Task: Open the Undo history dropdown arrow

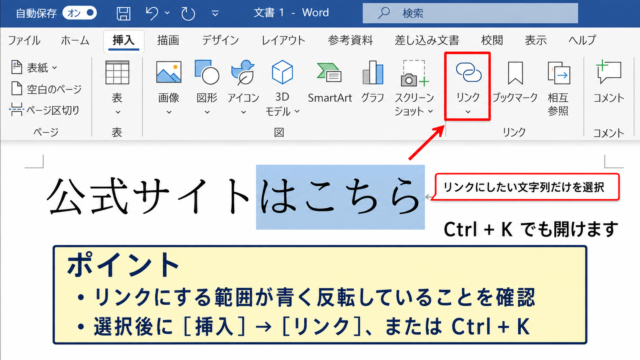Action: [x=167, y=13]
